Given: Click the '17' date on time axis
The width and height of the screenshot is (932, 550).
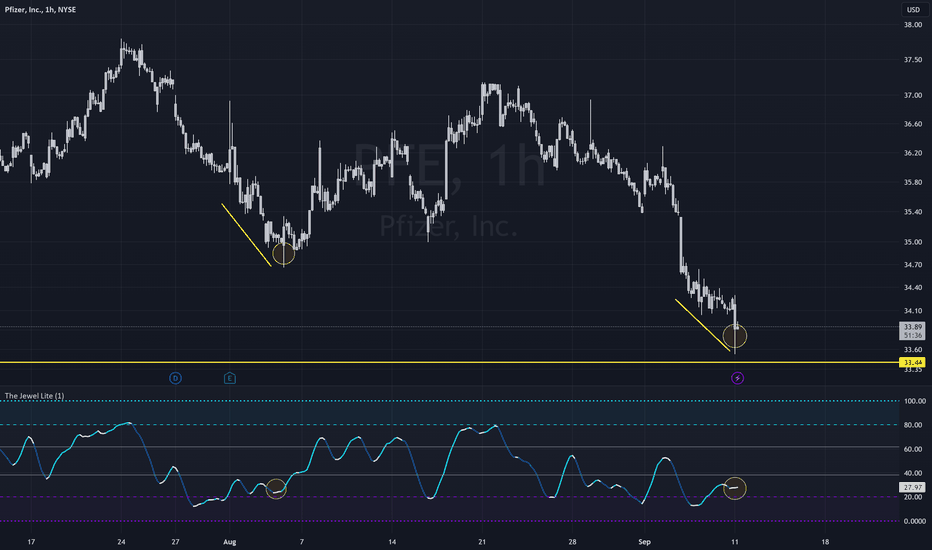Looking at the screenshot, I should pos(31,542).
